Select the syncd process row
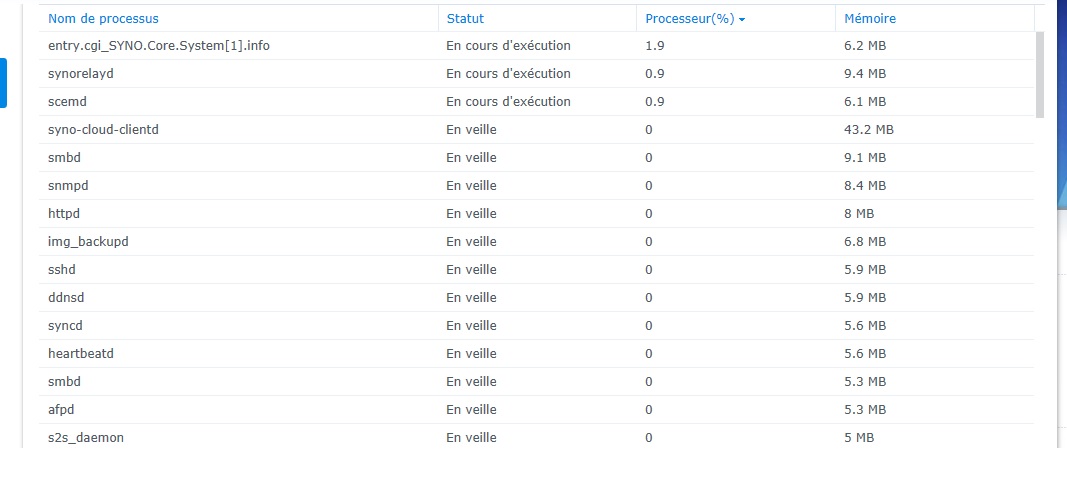Image resolution: width=1067 pixels, height=484 pixels. [x=66, y=326]
